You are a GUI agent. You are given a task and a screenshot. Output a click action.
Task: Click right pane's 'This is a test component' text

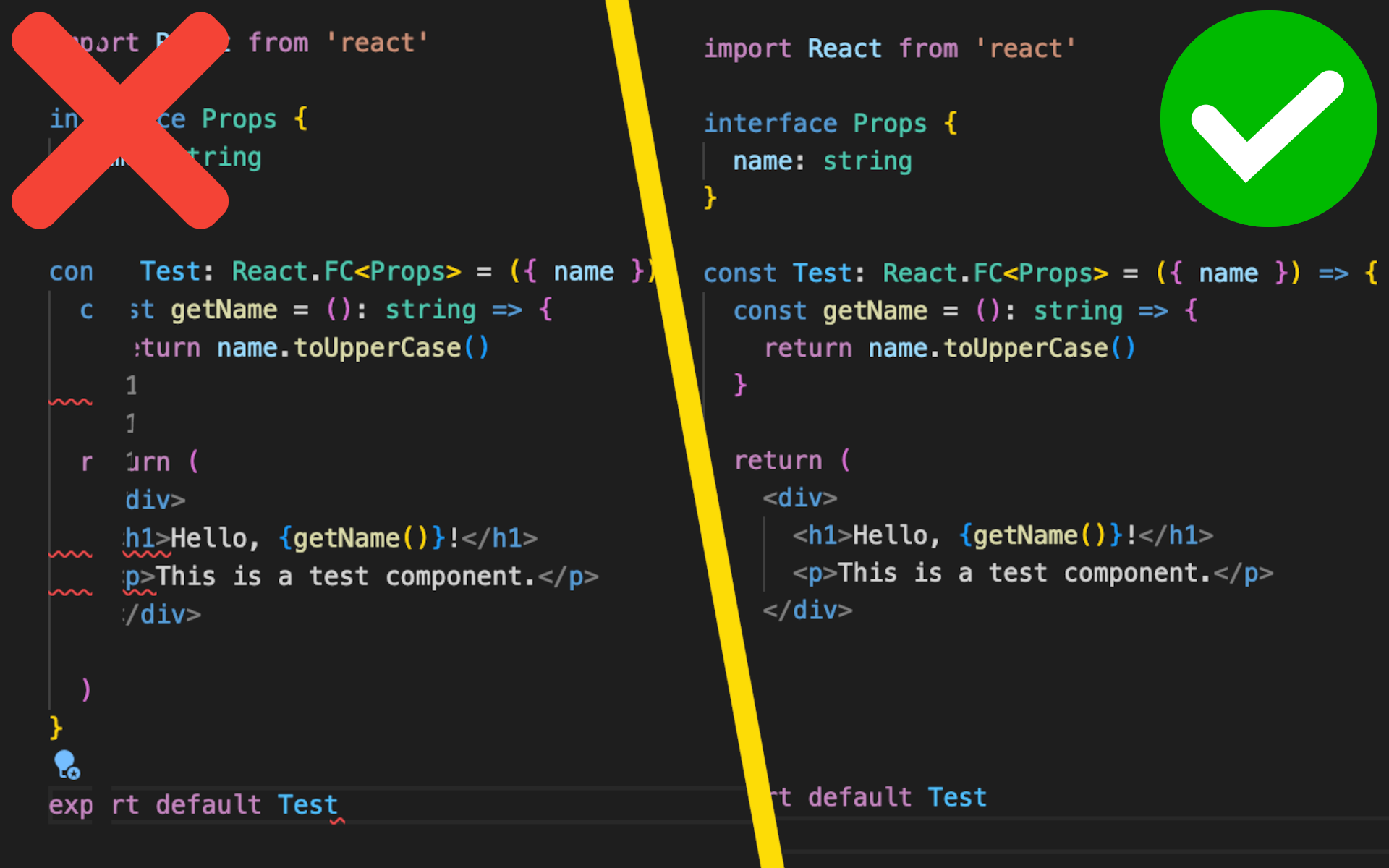click(1024, 574)
